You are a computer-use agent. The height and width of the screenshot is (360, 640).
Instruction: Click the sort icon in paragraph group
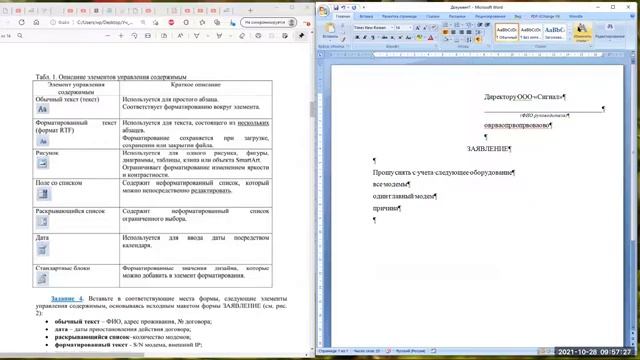469,40
